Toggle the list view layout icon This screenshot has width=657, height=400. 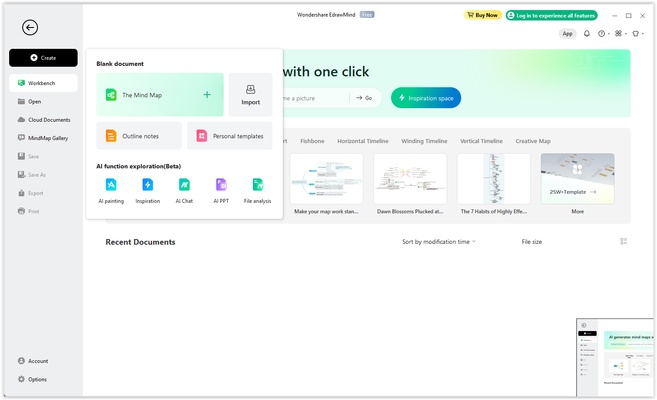click(623, 241)
